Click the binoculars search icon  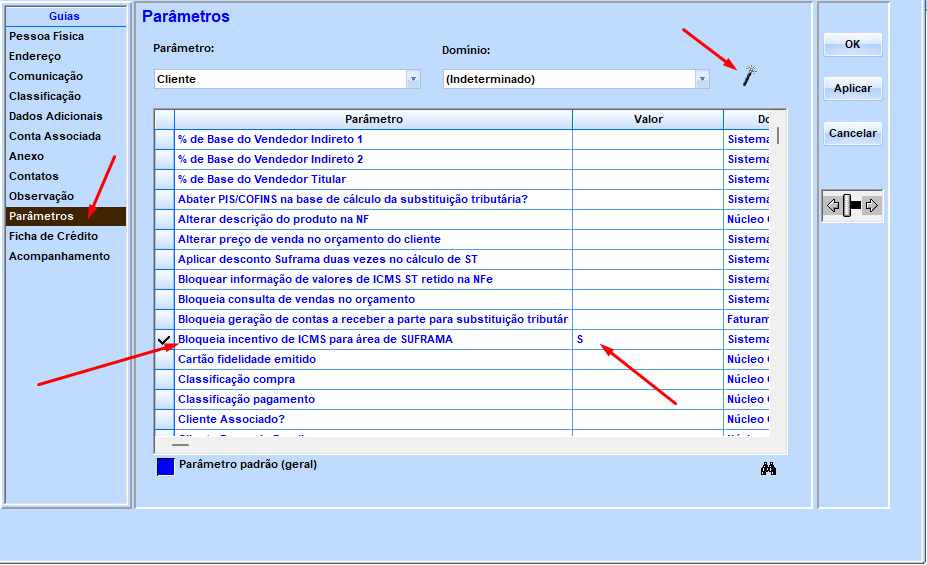(x=768, y=469)
